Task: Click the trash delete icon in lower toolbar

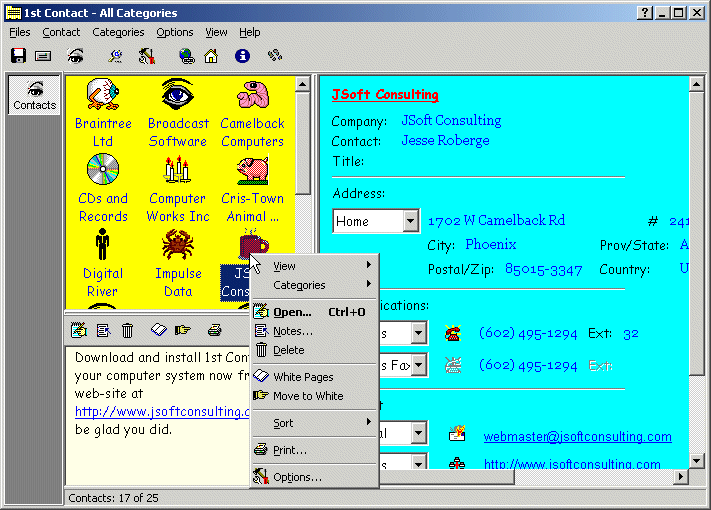Action: point(127,330)
